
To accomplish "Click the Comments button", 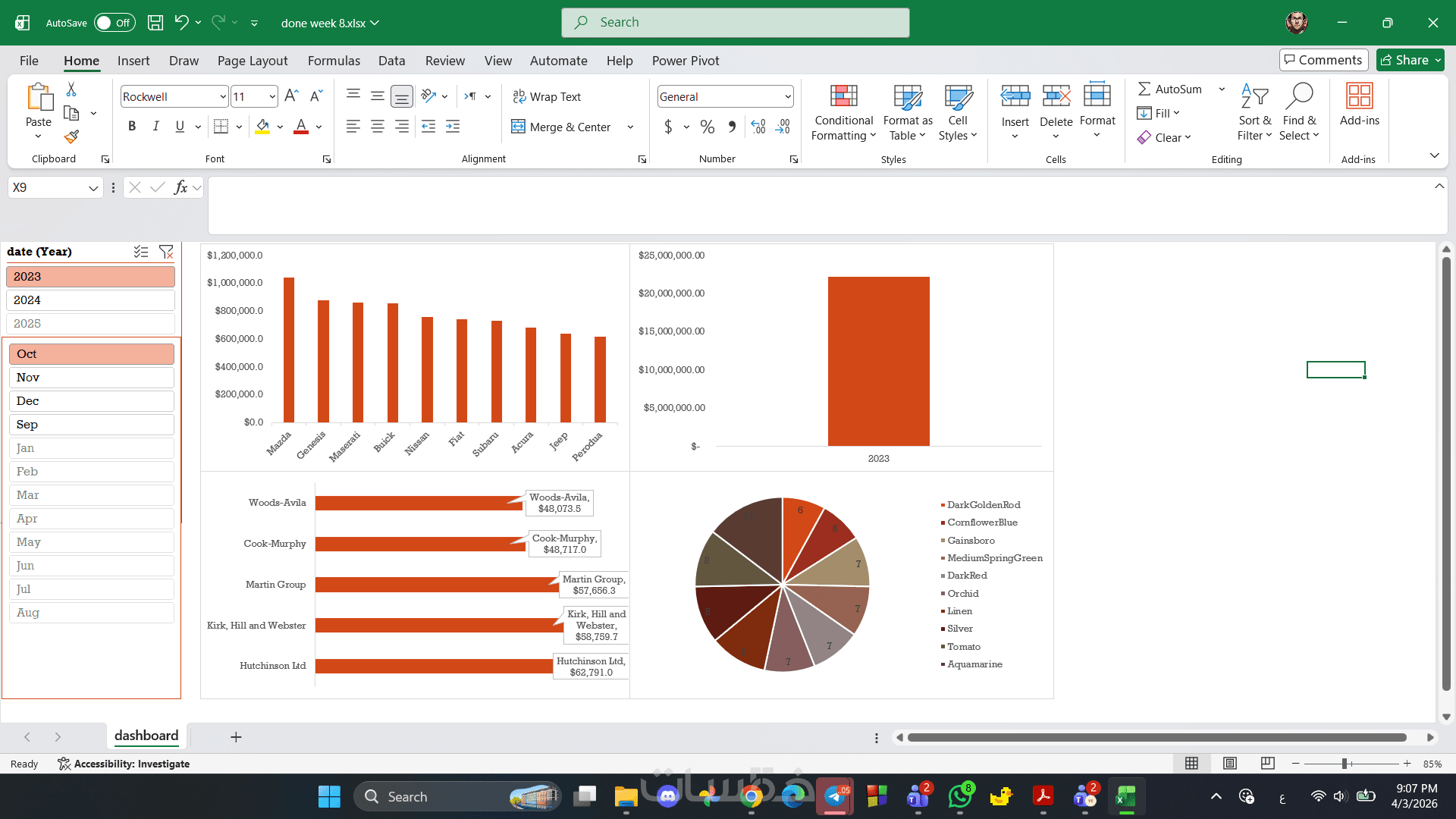I will tap(1323, 60).
